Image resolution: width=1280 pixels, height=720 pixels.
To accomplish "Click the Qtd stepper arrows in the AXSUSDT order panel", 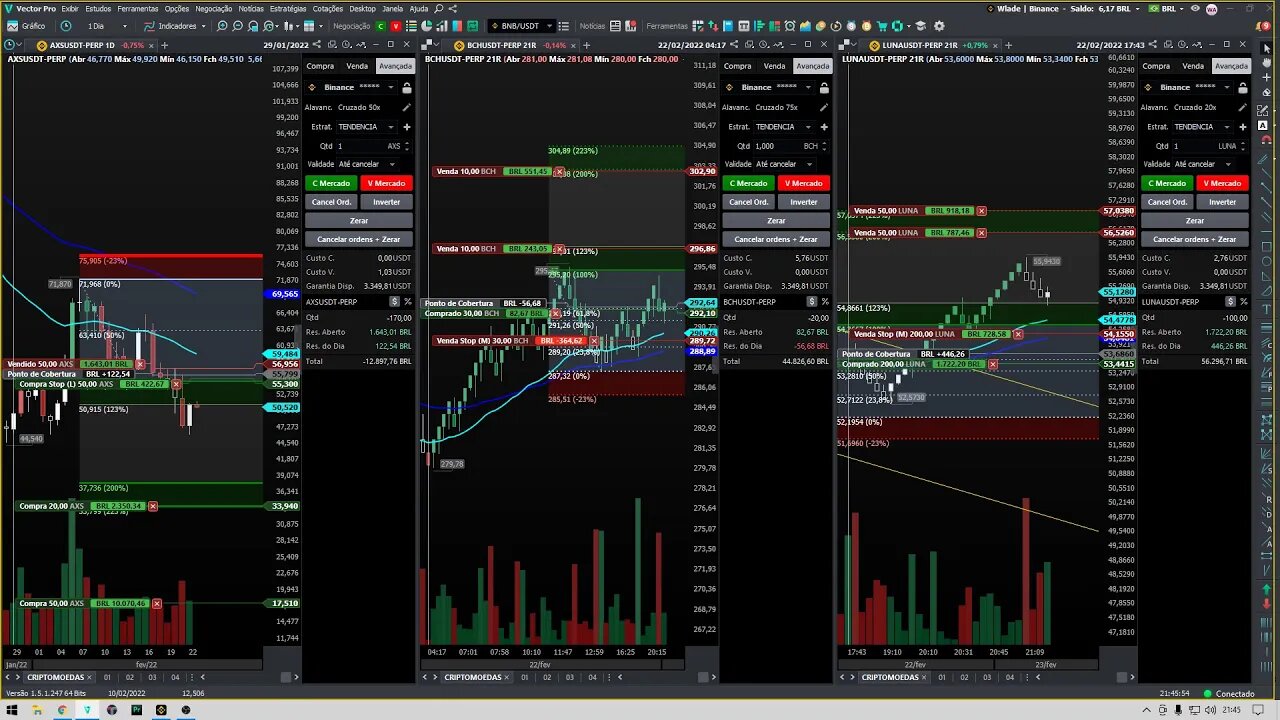I will coord(406,146).
